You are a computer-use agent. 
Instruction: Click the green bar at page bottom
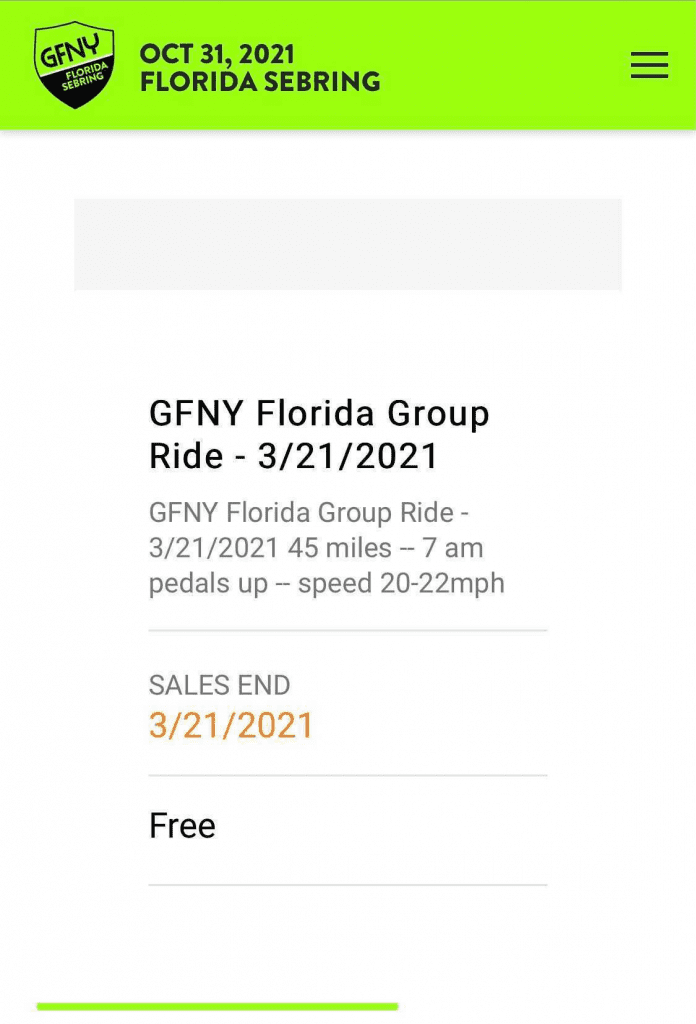click(x=217, y=1006)
